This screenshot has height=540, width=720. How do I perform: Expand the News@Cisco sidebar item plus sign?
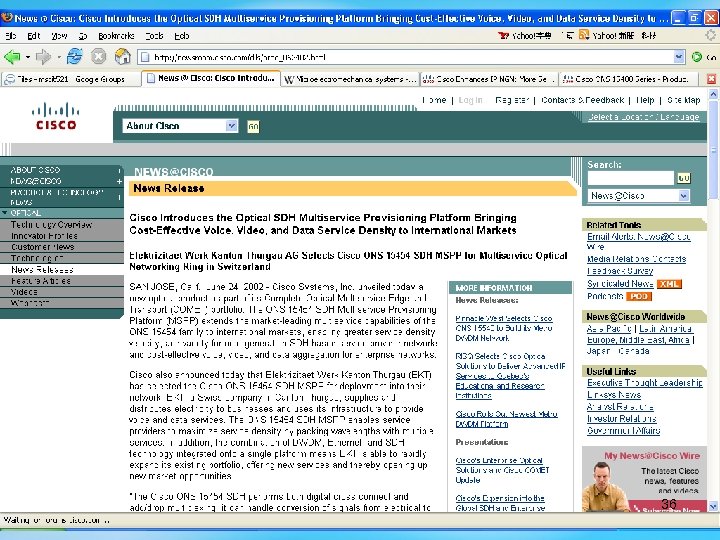[119, 181]
